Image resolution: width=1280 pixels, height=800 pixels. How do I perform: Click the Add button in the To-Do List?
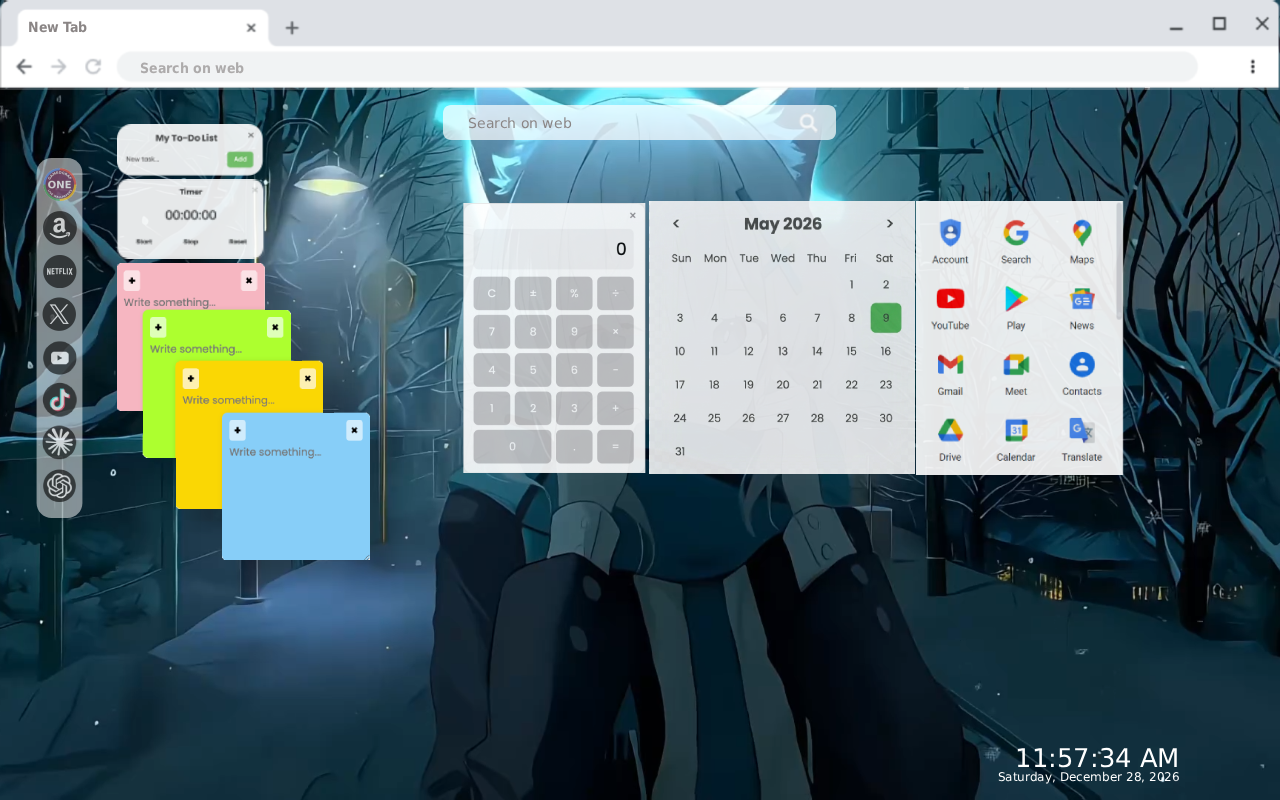(x=240, y=159)
